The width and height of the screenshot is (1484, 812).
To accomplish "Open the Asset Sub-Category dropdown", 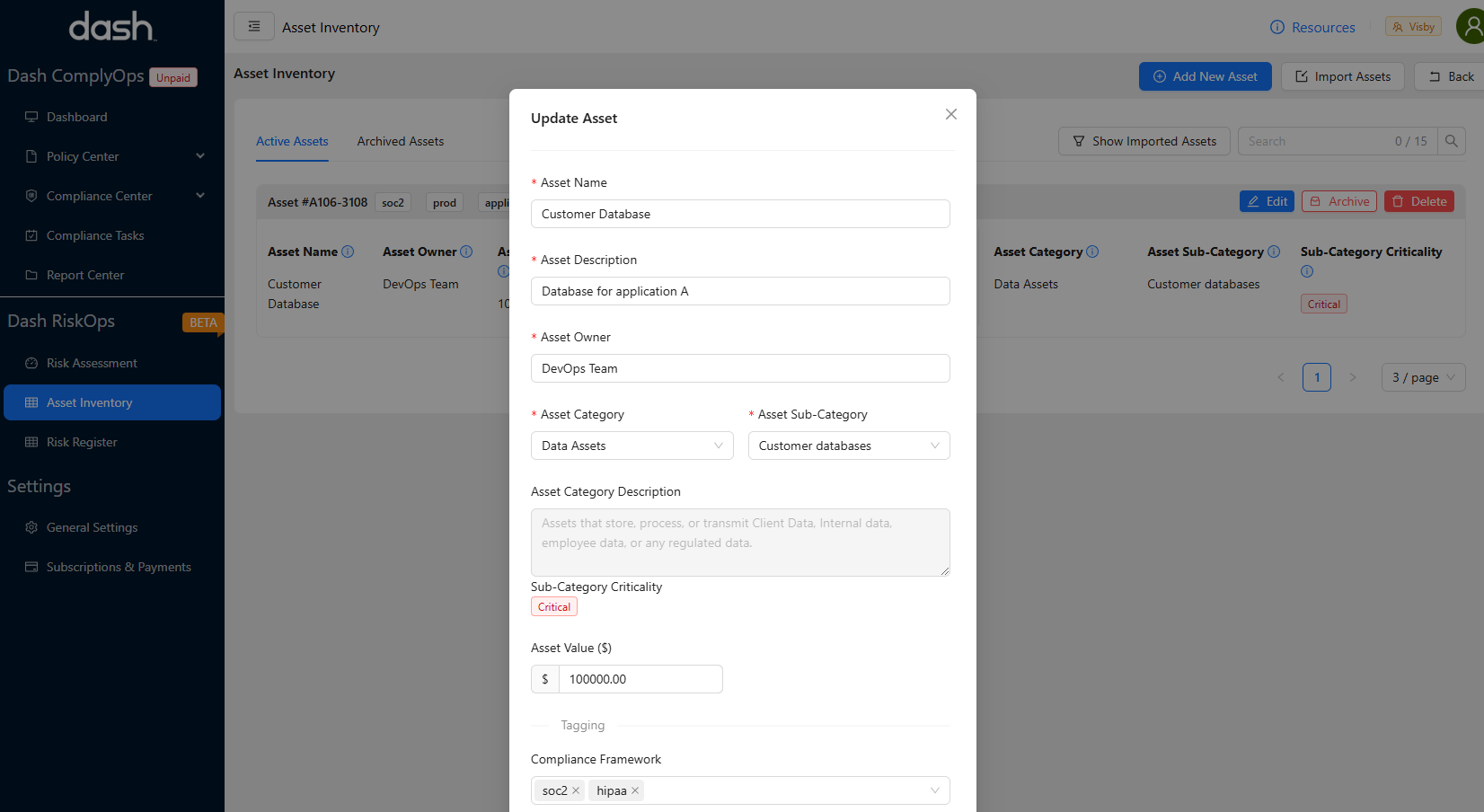I will point(848,446).
